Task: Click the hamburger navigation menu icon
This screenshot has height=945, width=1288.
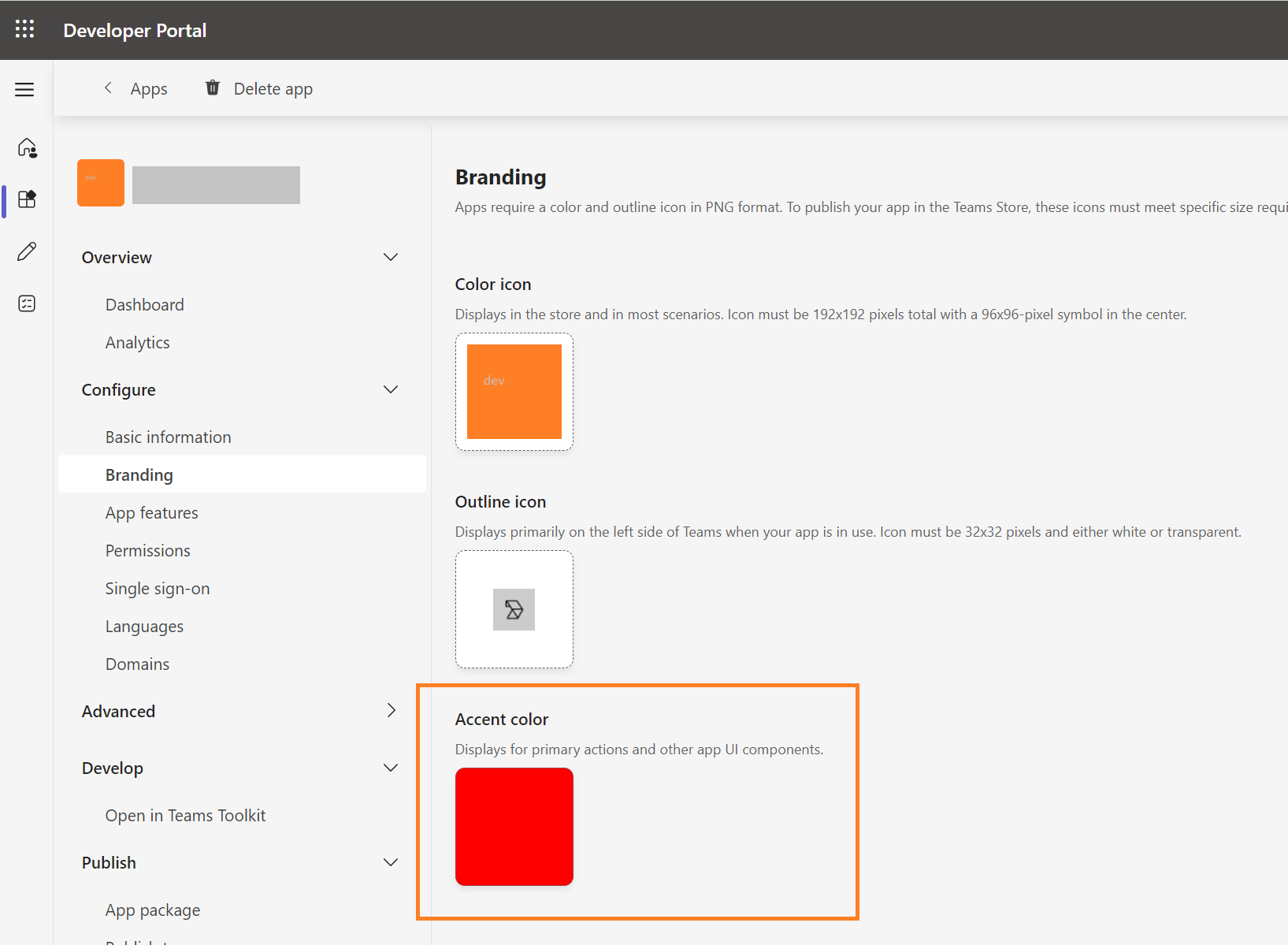Action: coord(24,89)
